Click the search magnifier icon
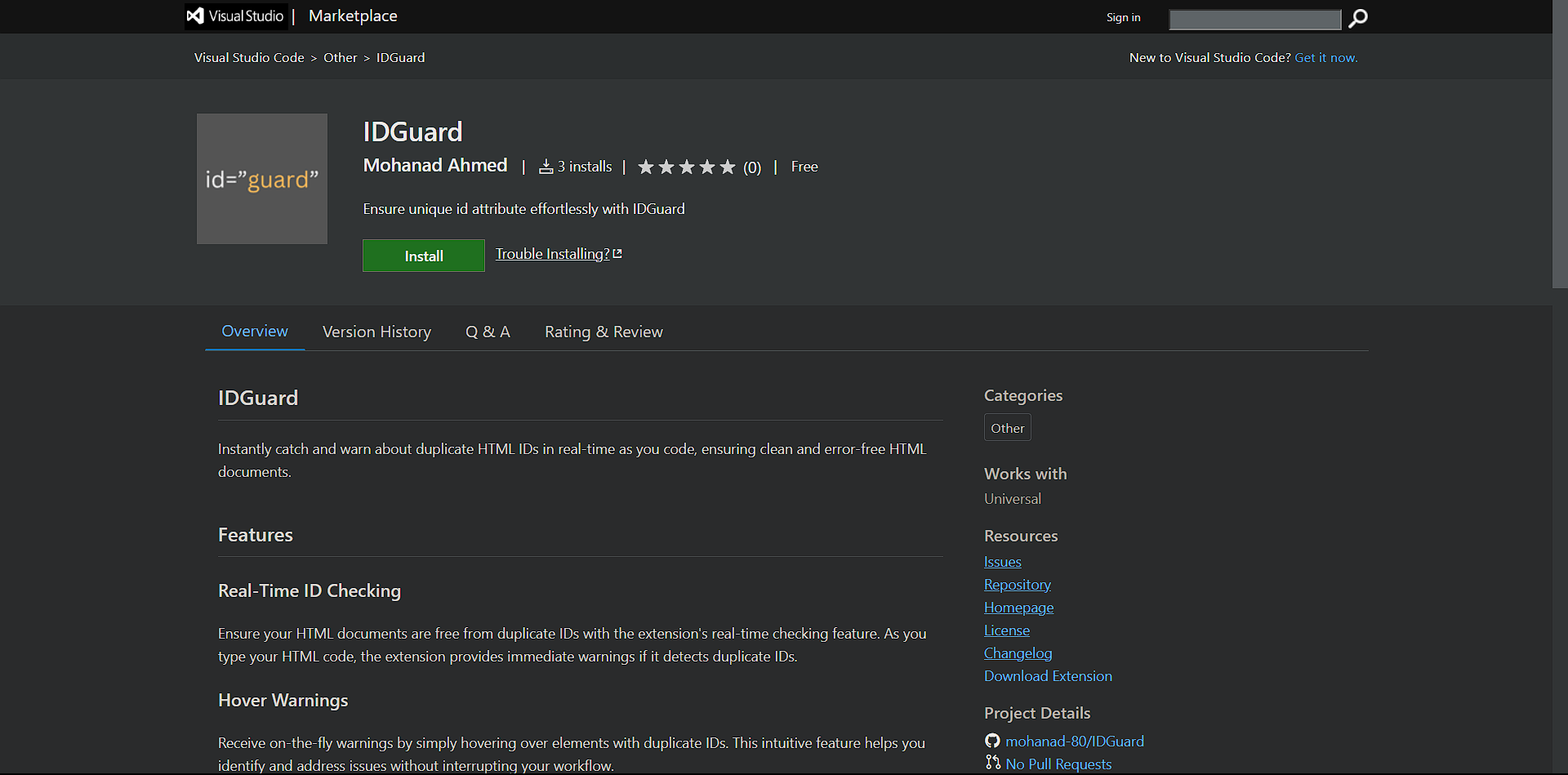Image resolution: width=1568 pixels, height=775 pixels. [x=1357, y=18]
